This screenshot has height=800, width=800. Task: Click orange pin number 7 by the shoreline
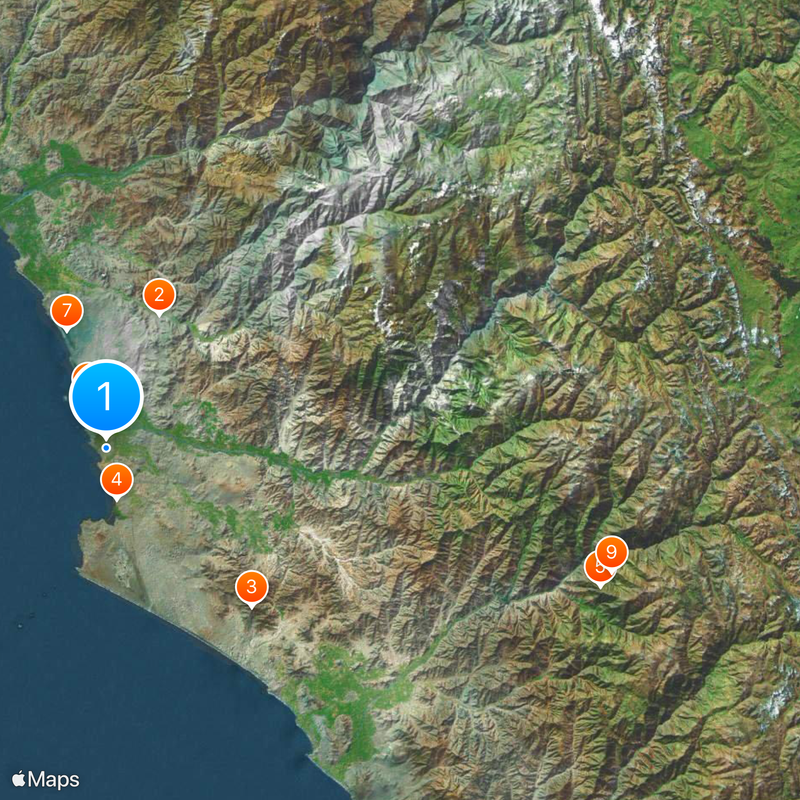pyautogui.click(x=67, y=311)
